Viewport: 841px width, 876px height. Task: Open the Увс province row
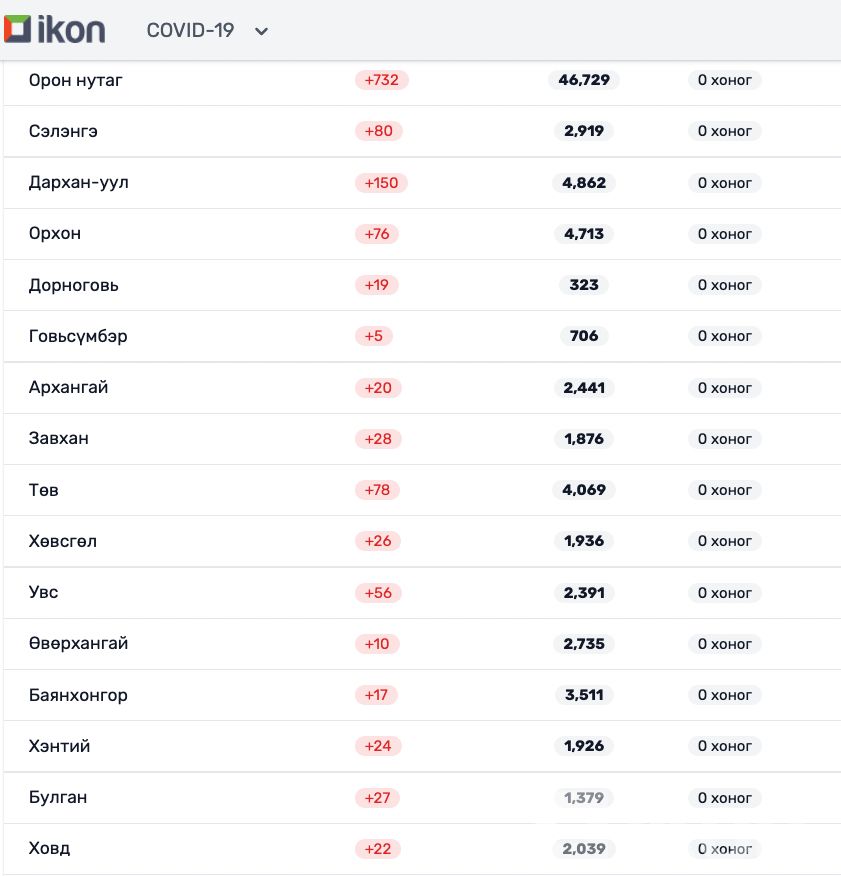[x=44, y=592]
